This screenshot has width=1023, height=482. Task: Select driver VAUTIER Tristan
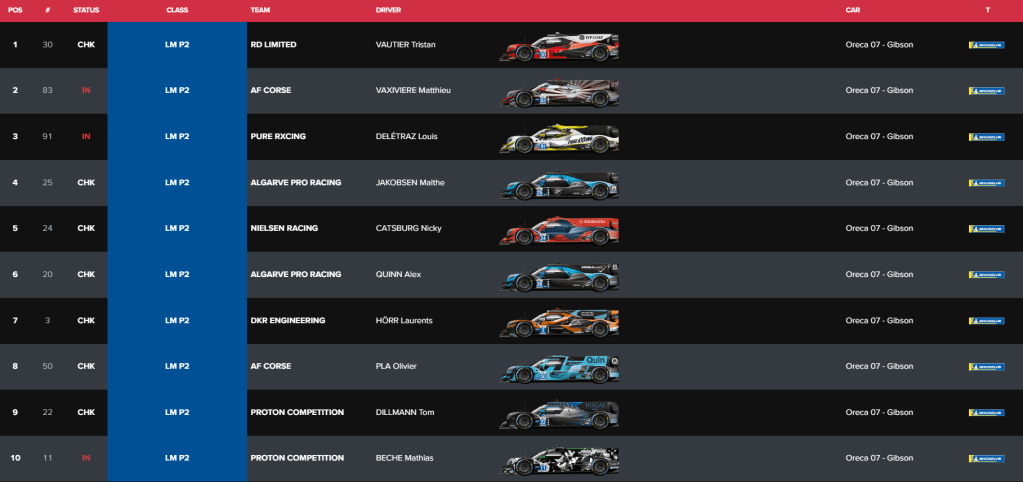coord(405,45)
